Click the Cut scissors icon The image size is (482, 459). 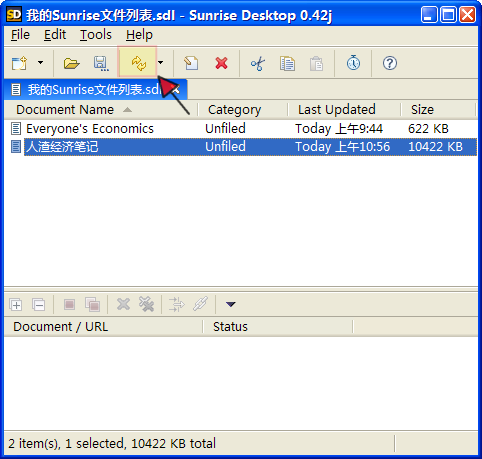click(x=258, y=63)
